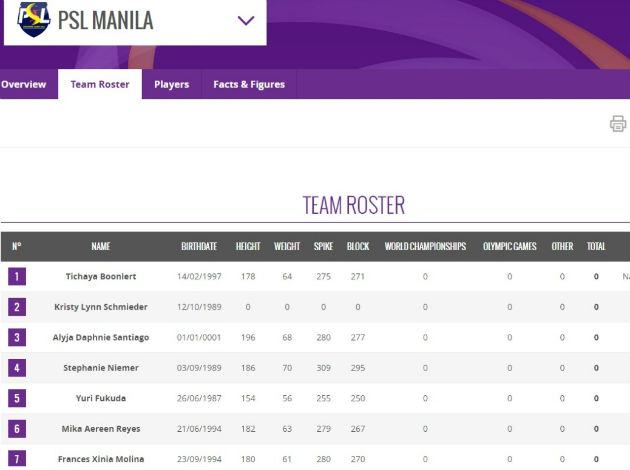The height and width of the screenshot is (470, 630).
Task: Open Alyja Daphnie Santiago's player page
Action: click(x=100, y=338)
